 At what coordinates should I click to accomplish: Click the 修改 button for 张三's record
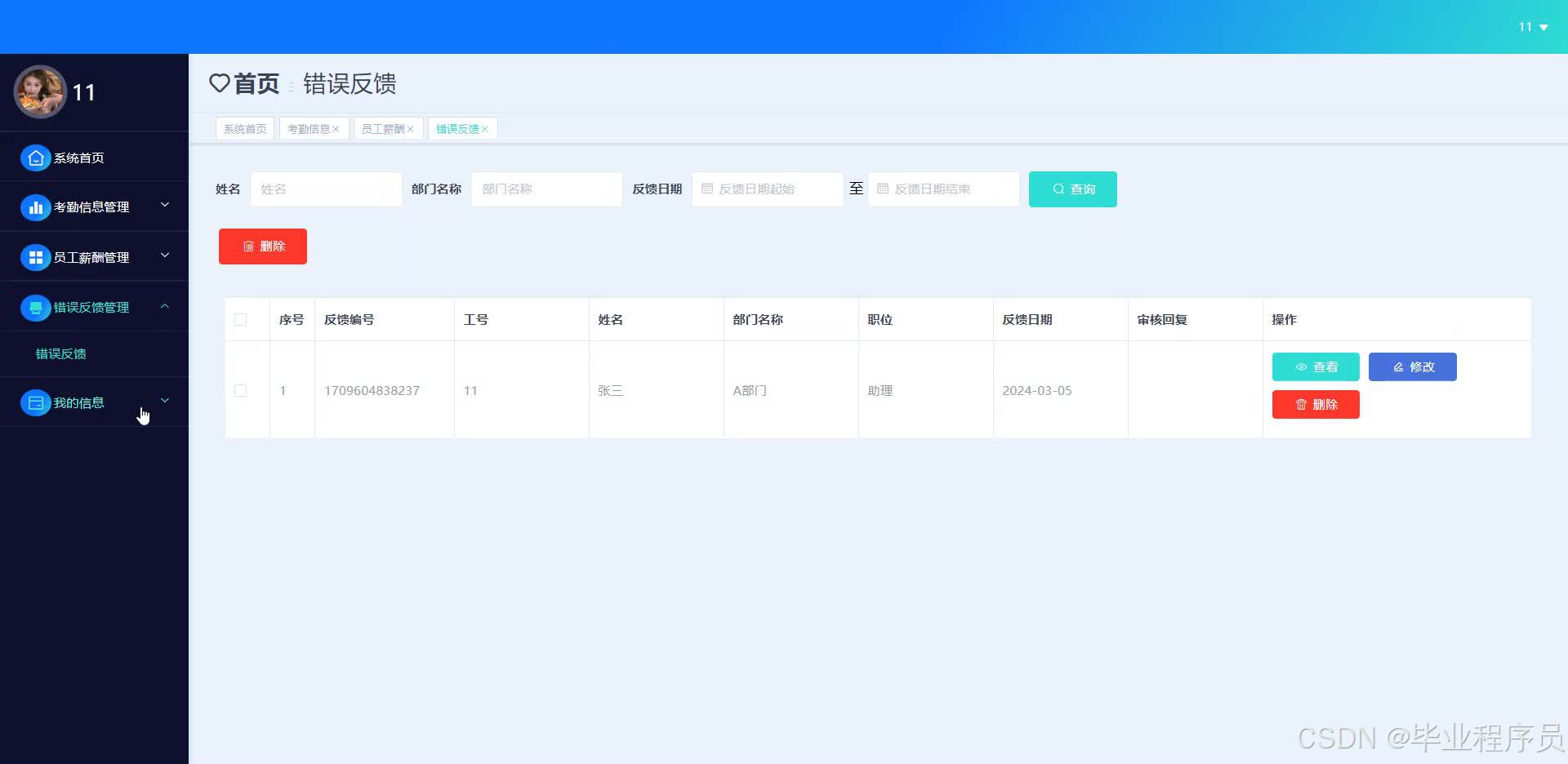pos(1412,366)
